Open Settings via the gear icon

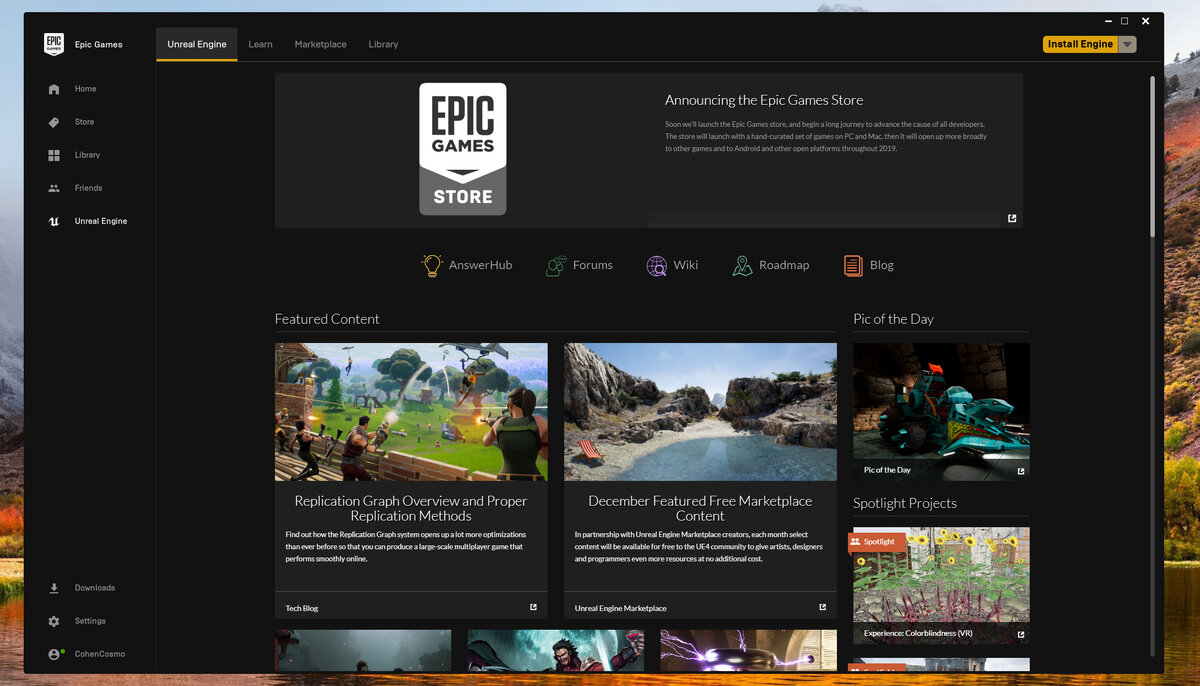(52, 620)
